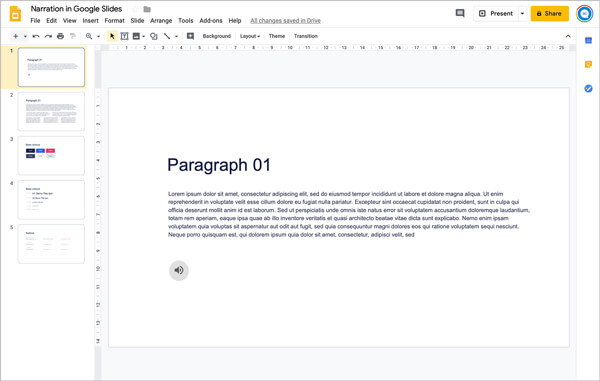The image size is (600, 381).
Task: Open the Insert menu
Action: (x=91, y=21)
